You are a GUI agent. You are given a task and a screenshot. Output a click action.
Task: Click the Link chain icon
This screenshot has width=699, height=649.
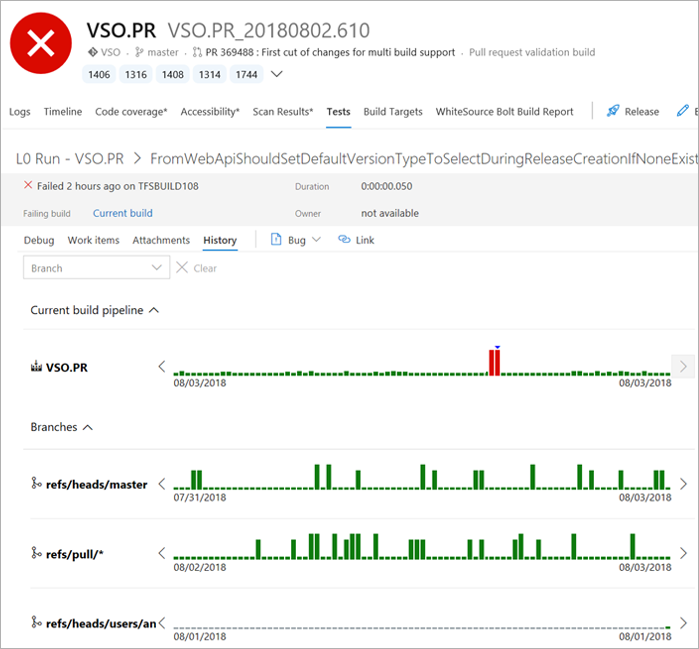click(345, 240)
